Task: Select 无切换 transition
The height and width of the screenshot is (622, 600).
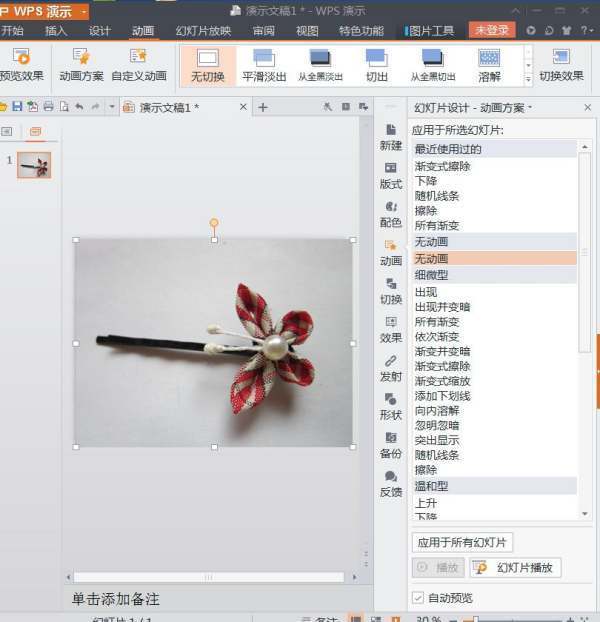Action: point(208,65)
